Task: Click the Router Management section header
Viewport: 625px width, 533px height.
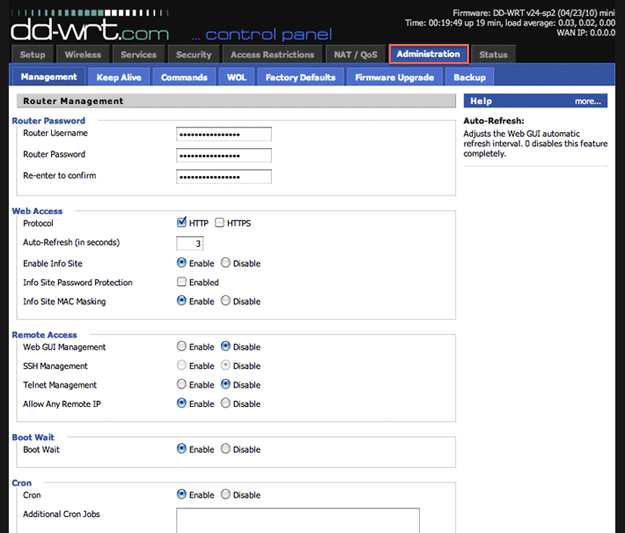Action: click(236, 101)
